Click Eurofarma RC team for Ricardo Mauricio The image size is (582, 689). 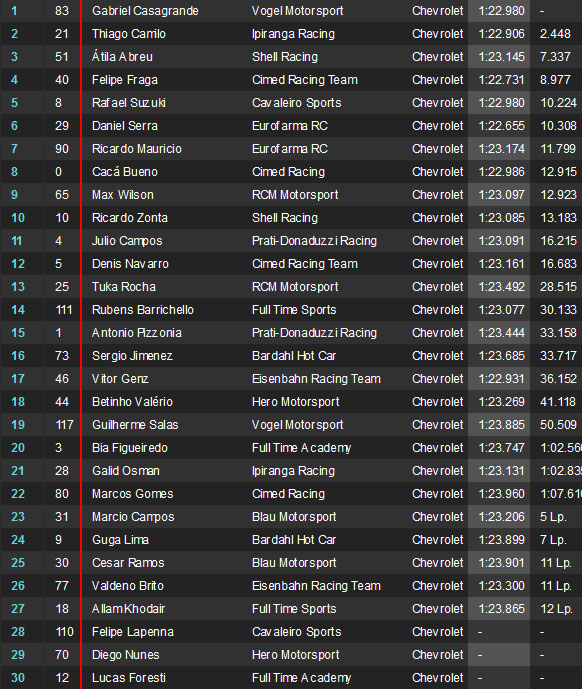290,149
